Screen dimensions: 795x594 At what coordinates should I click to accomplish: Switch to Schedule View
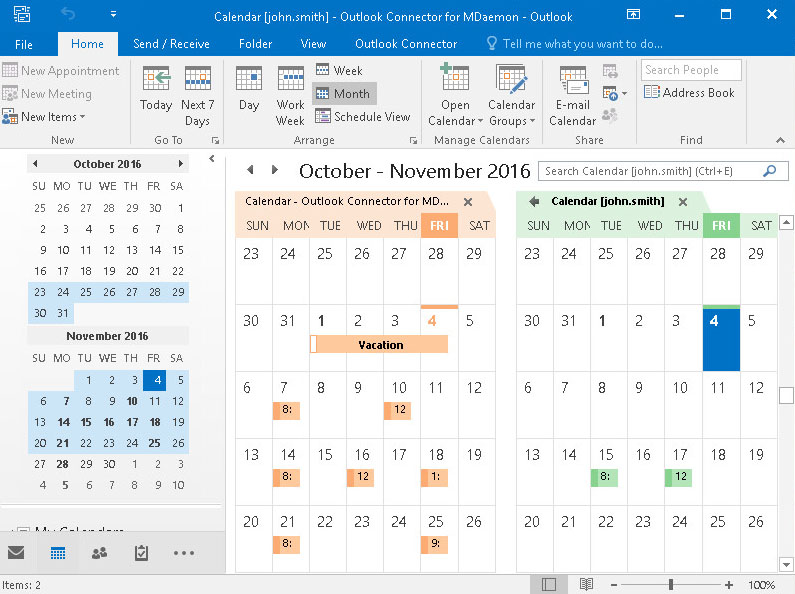[x=363, y=117]
